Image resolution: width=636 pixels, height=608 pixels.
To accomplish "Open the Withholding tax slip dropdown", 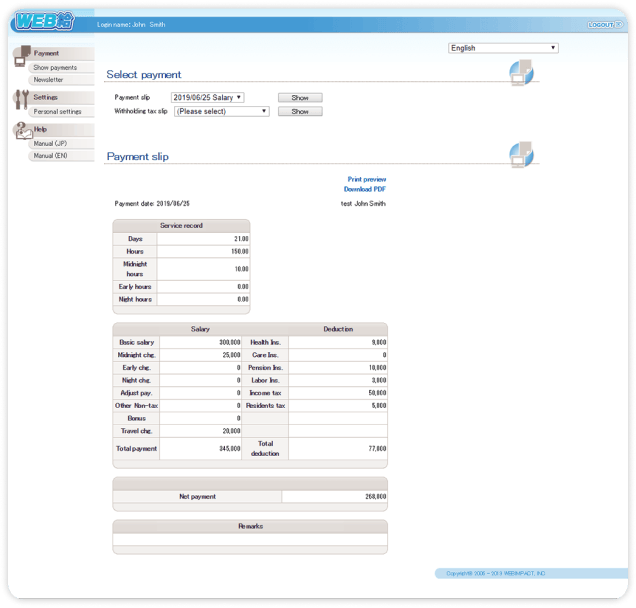I will coord(221,112).
